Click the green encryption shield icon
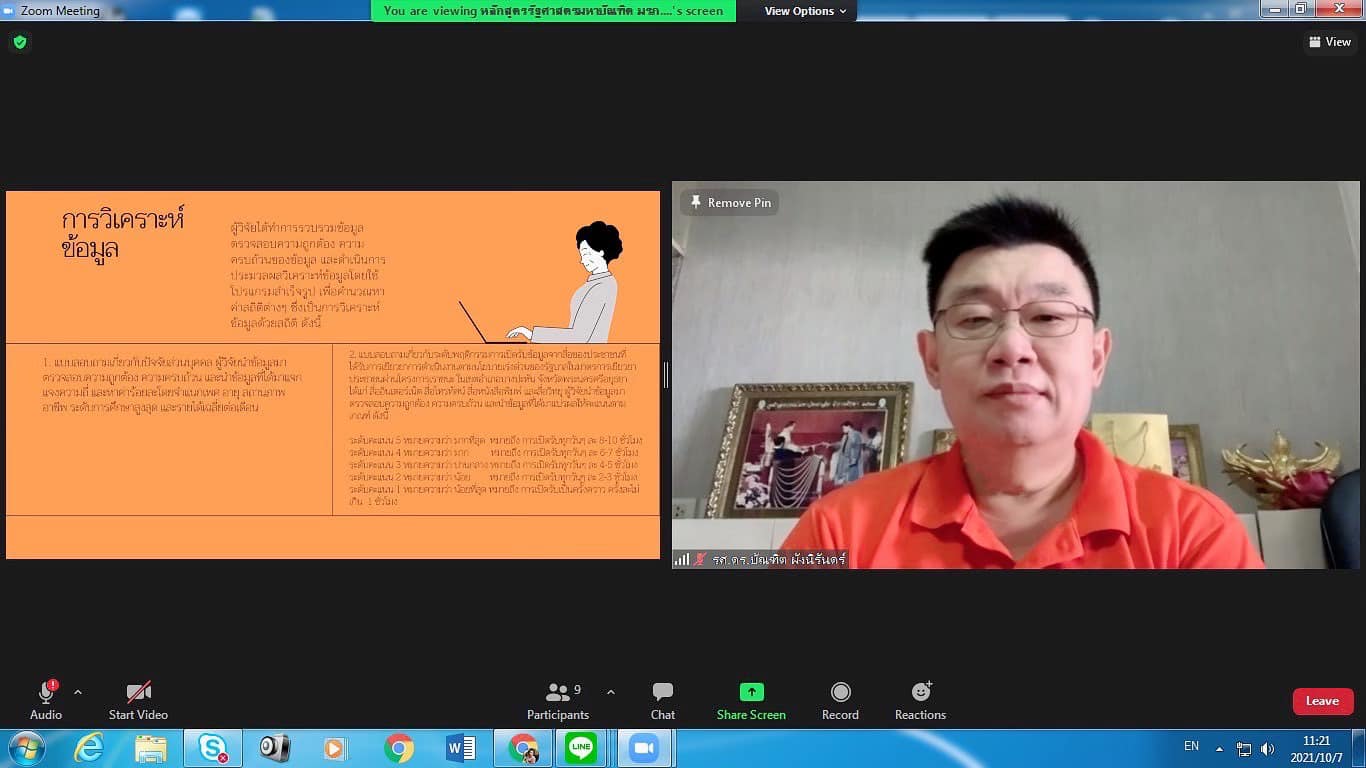Image resolution: width=1366 pixels, height=768 pixels. (x=20, y=42)
